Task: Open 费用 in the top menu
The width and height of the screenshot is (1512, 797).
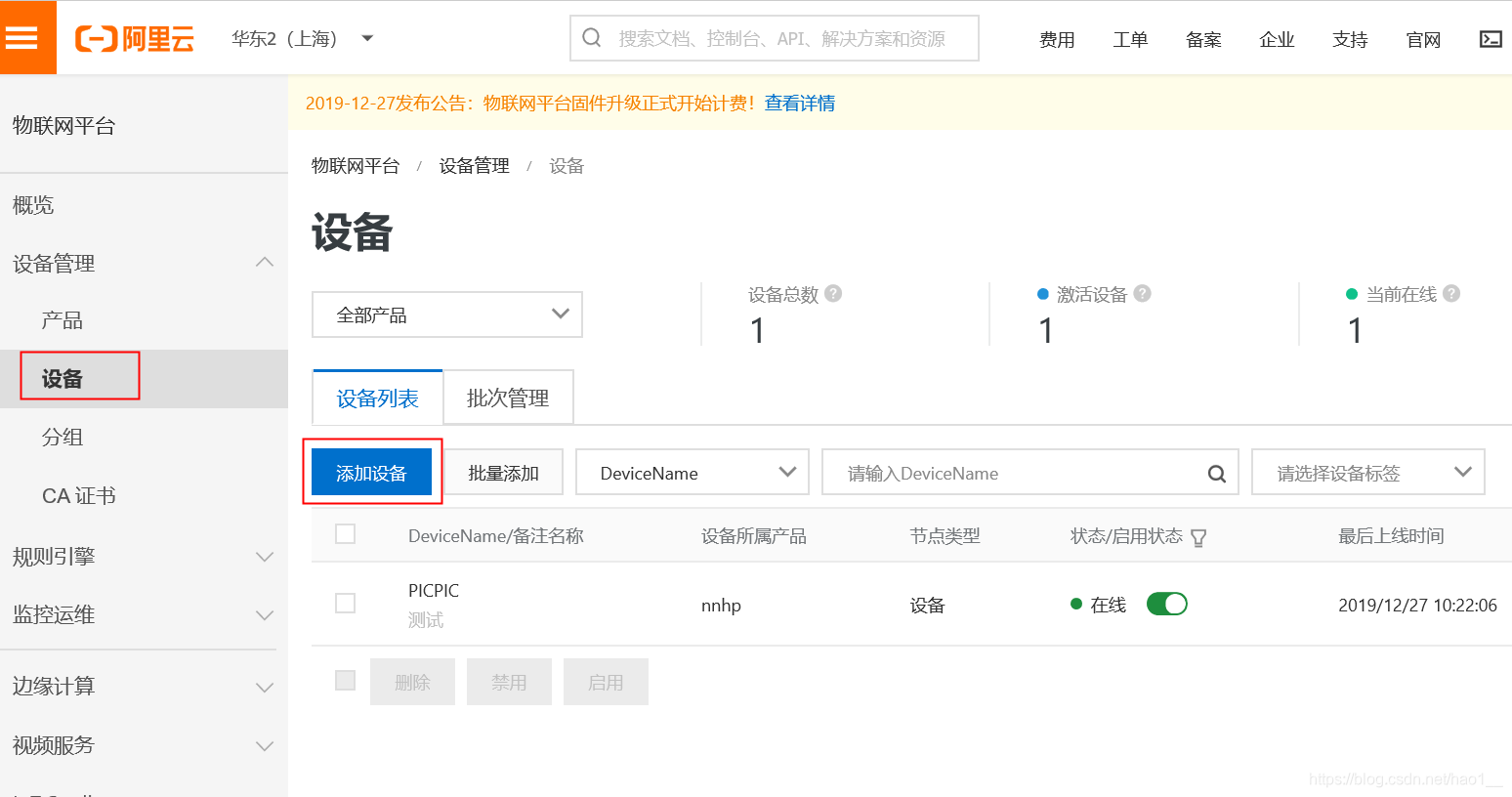Action: click(x=1057, y=40)
